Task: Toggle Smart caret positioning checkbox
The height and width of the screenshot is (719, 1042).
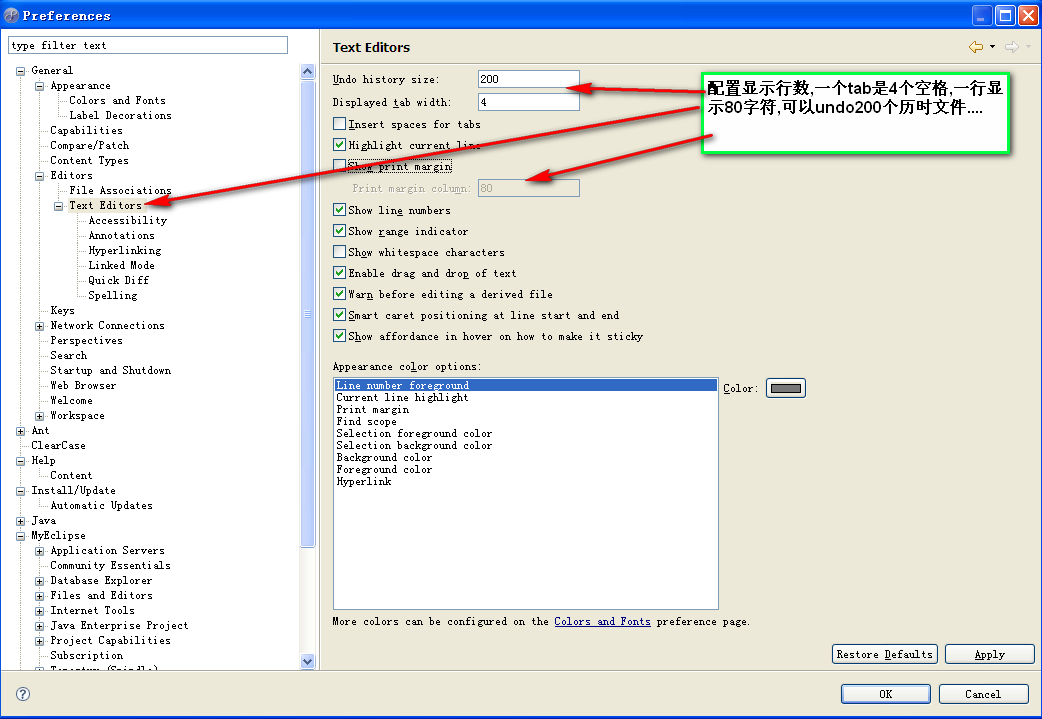Action: point(340,315)
